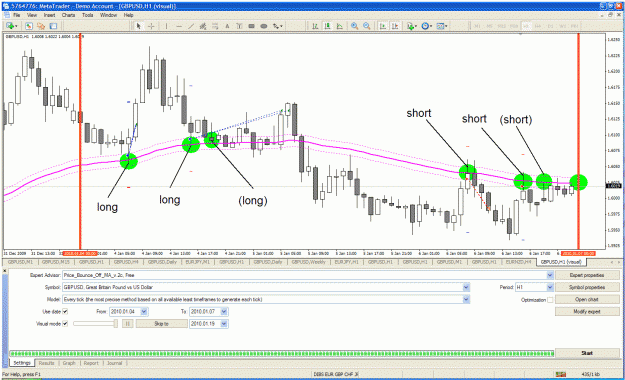Open the Arrows tool dropdown icon
This screenshot has height=380, width=625.
277,26
